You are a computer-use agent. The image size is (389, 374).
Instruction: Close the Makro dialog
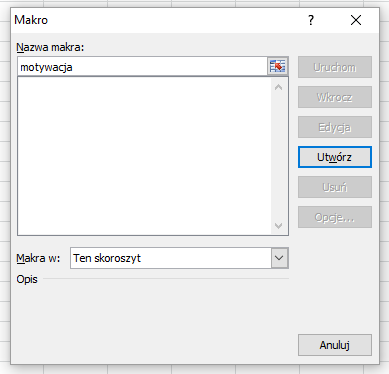(356, 20)
